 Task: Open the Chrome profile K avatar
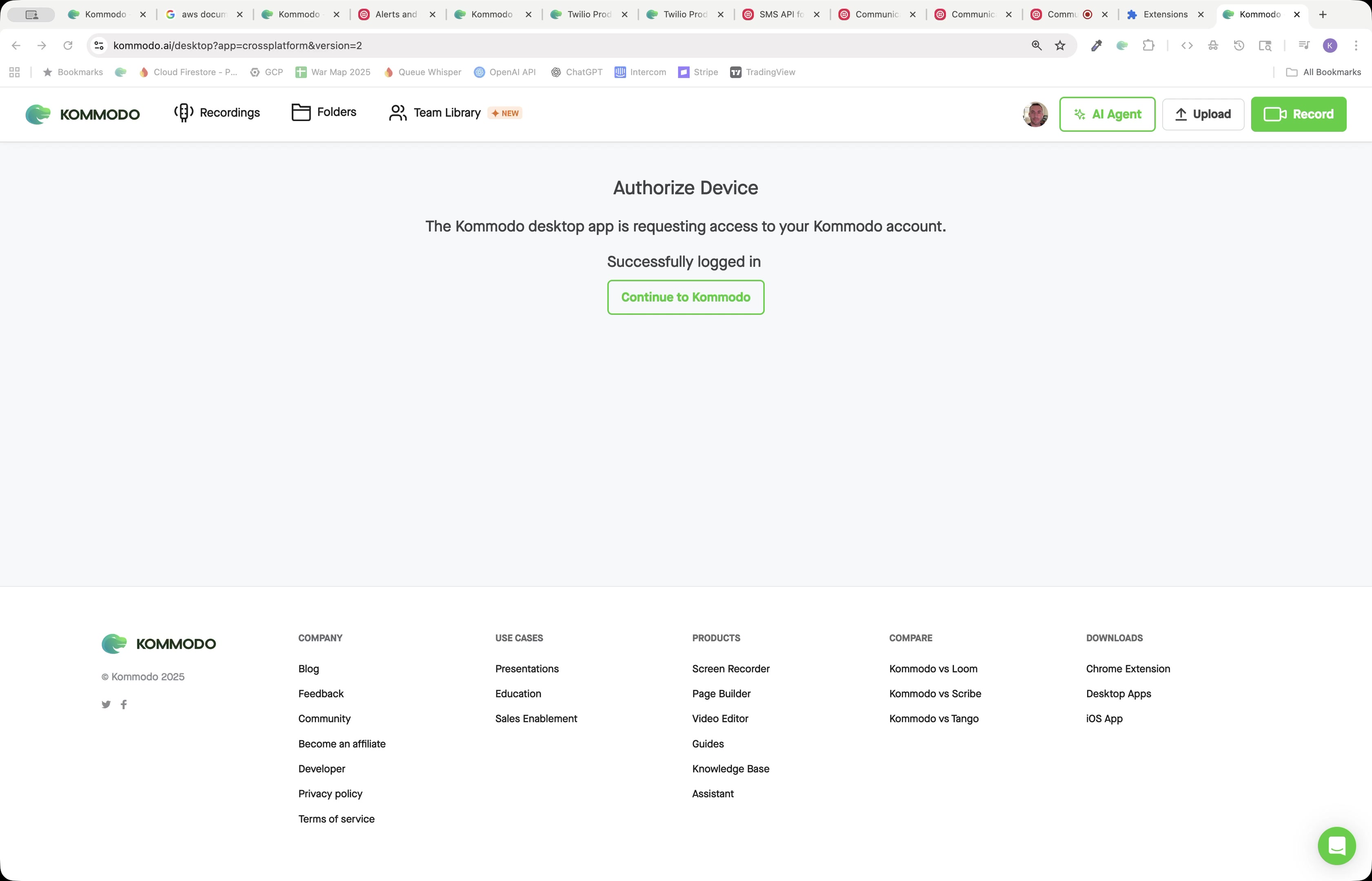click(x=1330, y=45)
